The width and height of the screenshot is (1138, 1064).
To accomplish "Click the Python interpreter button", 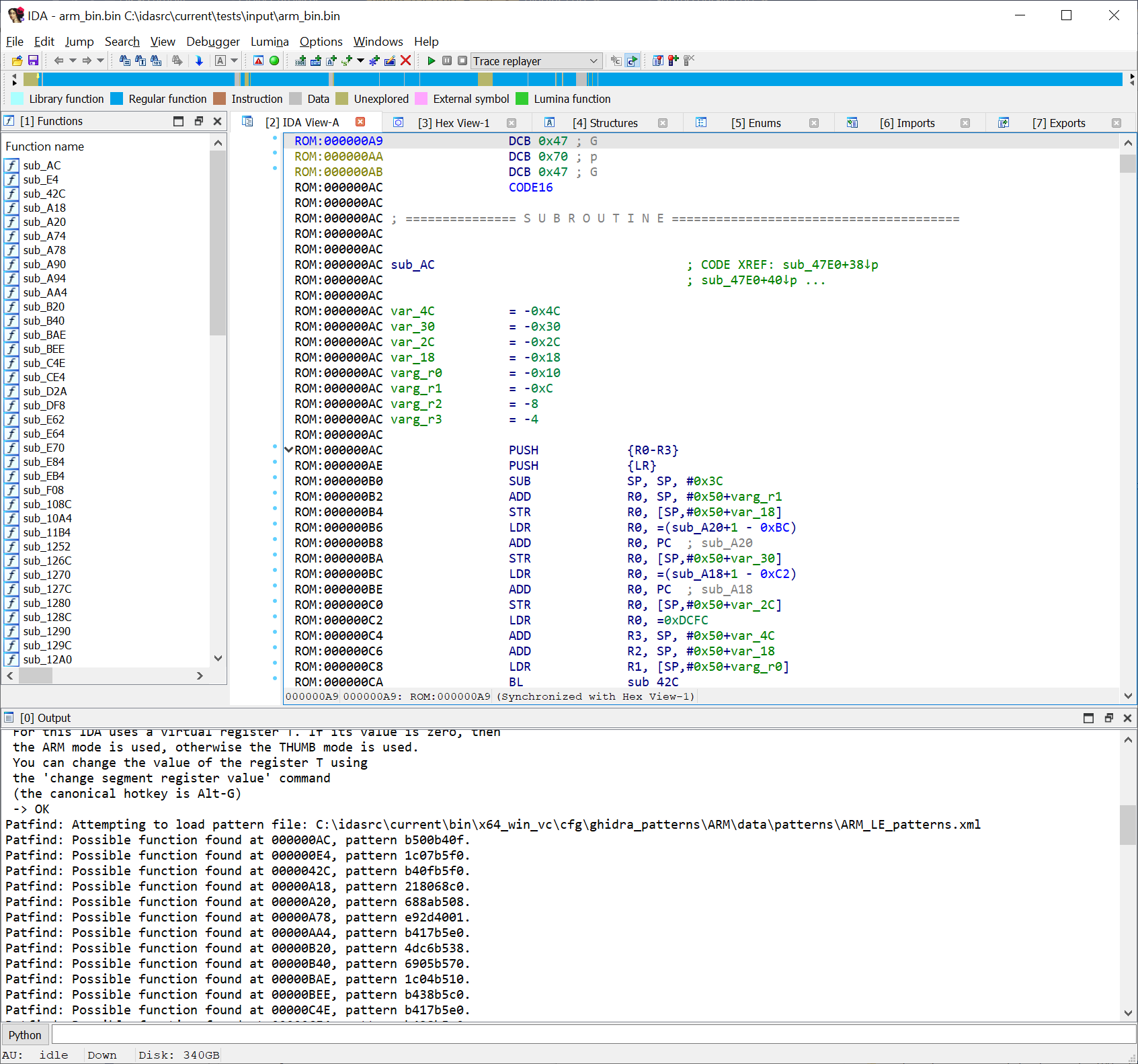I will (x=24, y=1034).
